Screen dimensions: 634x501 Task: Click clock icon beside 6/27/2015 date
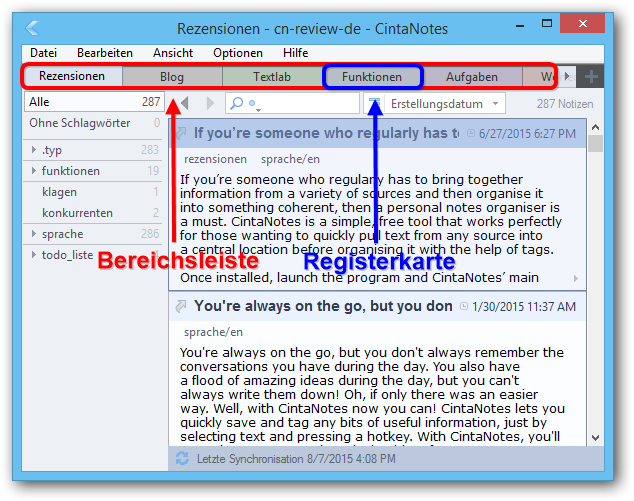point(471,133)
